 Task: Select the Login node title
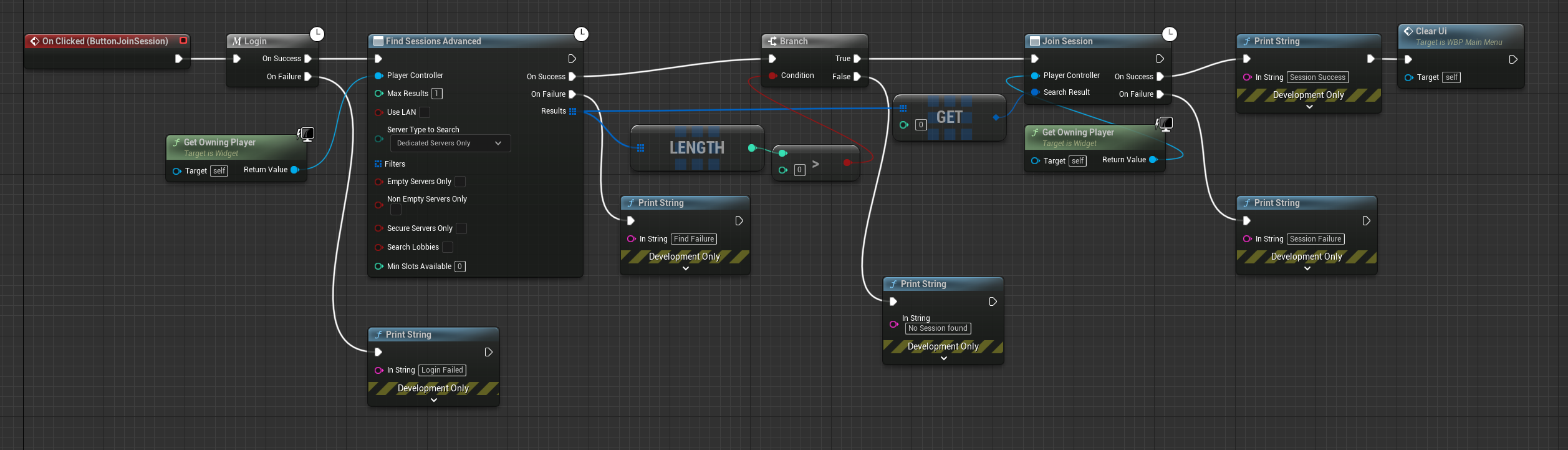pyautogui.click(x=256, y=41)
